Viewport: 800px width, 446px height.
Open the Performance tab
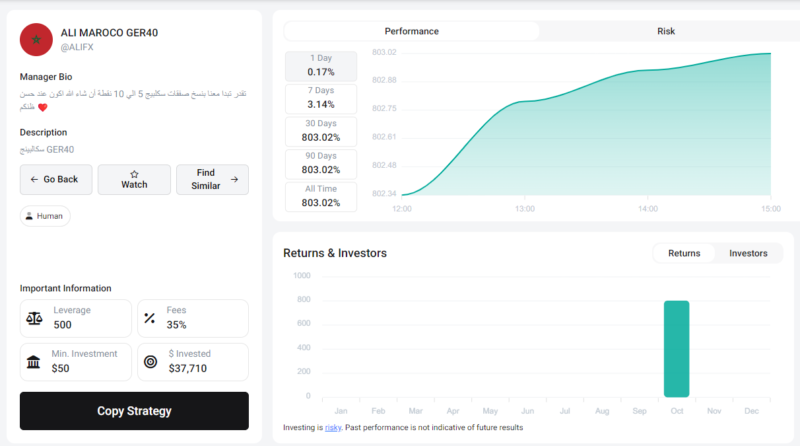point(412,31)
